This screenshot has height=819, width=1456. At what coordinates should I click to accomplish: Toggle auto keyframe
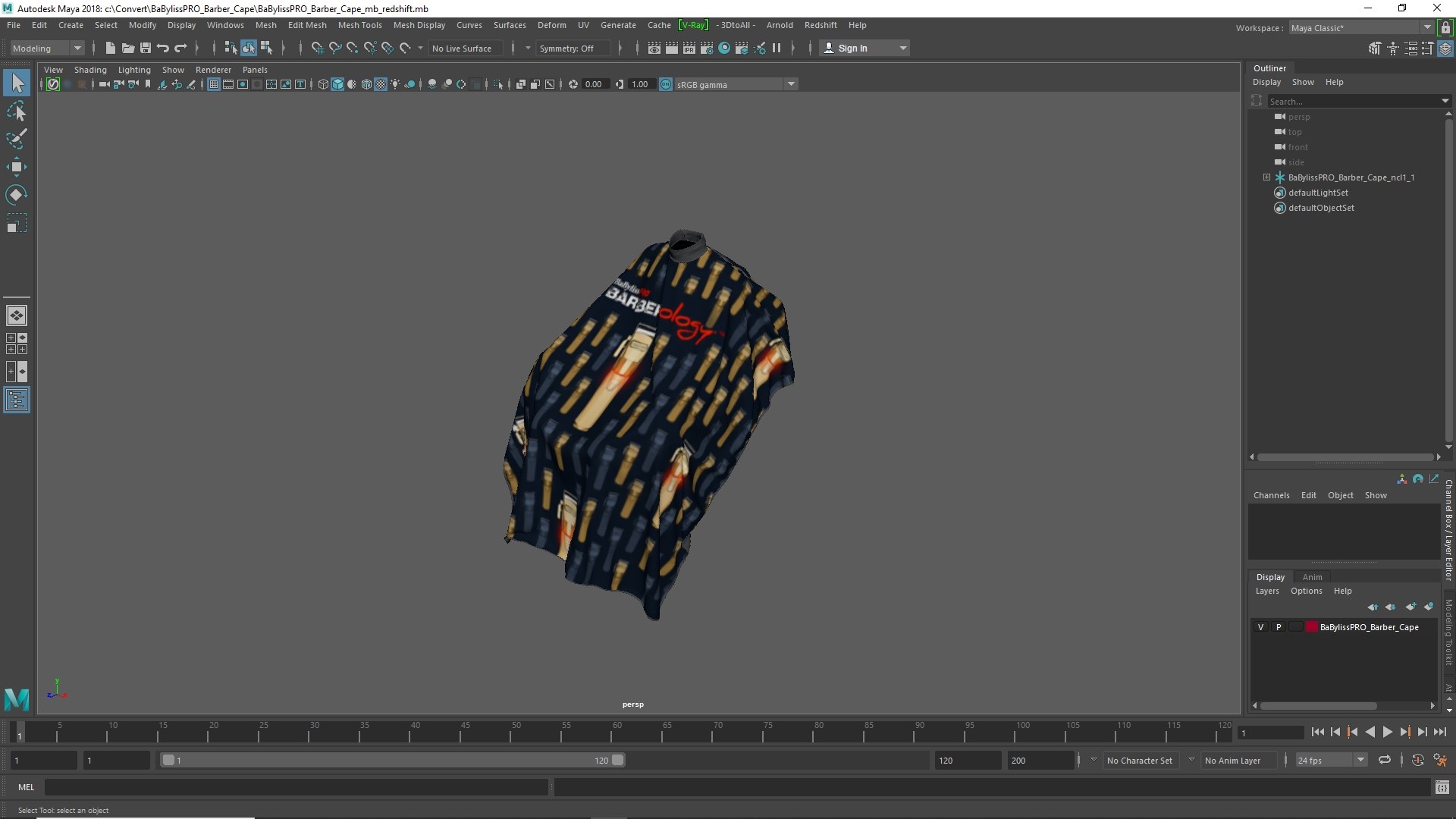1417,760
